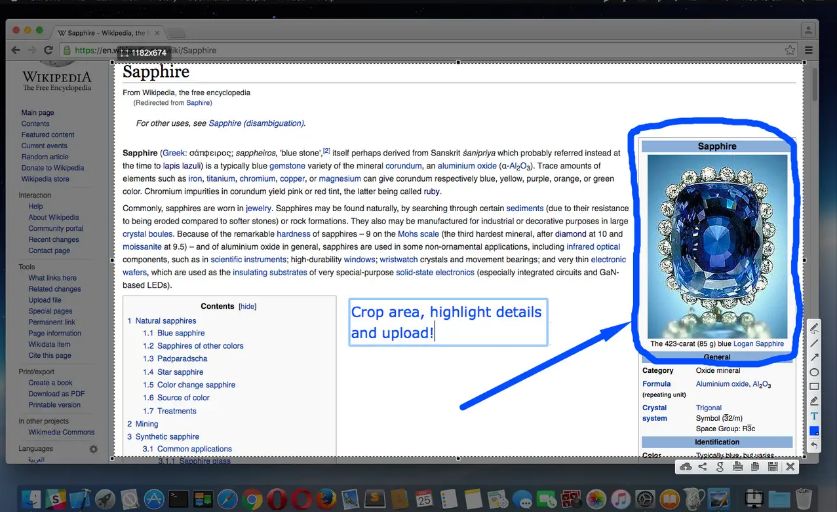
Task: Jump to Natural sapphires section
Action: point(165,321)
